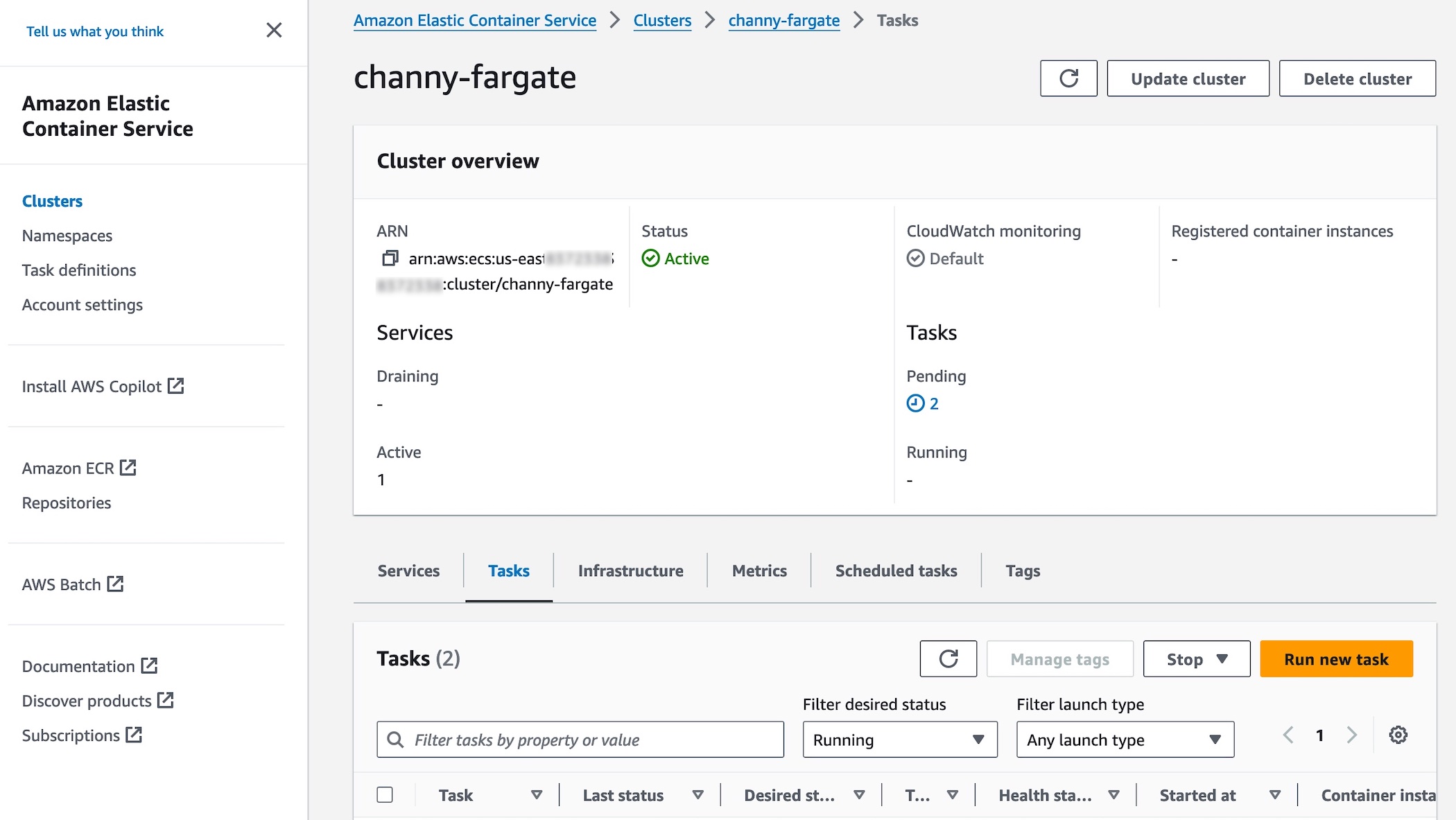Open the Any launch type dropdown

pyautogui.click(x=1125, y=740)
